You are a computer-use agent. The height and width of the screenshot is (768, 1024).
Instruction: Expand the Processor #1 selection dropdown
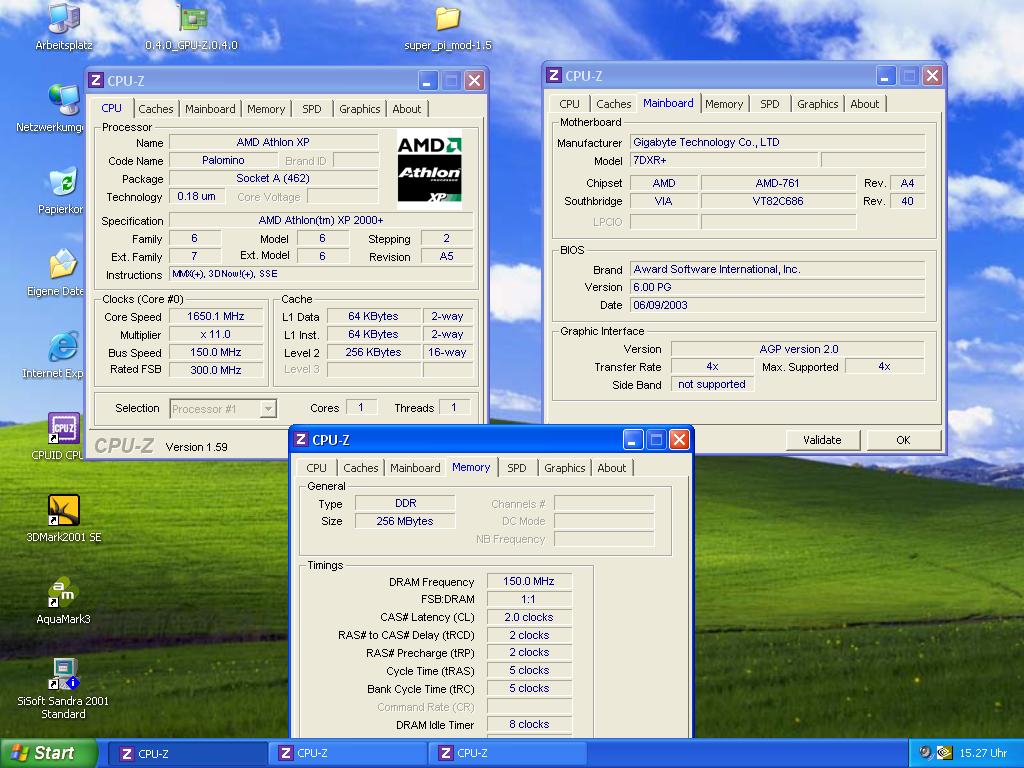pos(267,408)
